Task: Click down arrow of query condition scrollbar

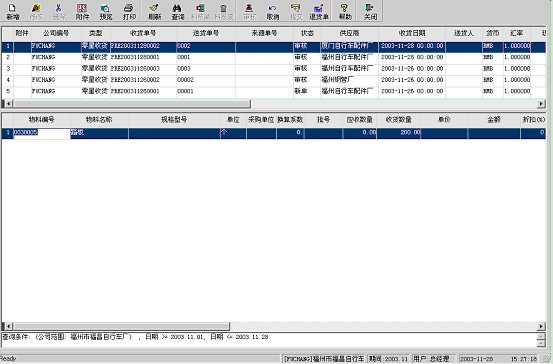Action: [x=541, y=344]
